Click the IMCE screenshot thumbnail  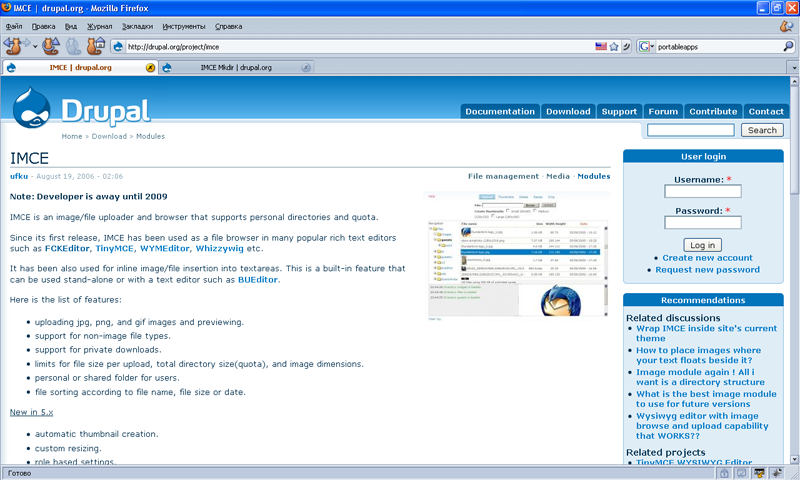(x=517, y=256)
